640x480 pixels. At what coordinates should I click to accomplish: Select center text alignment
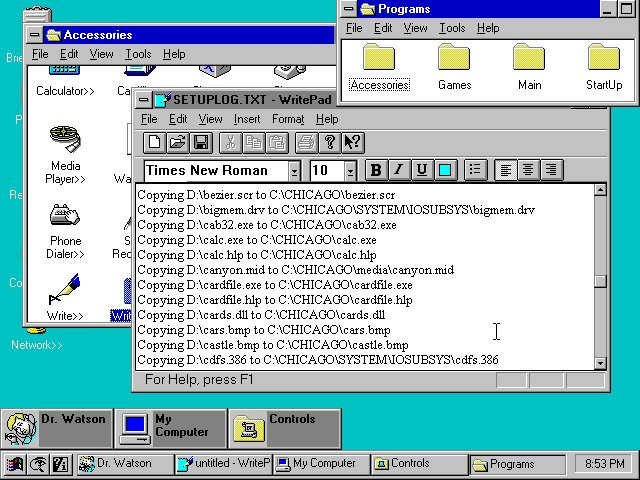coord(528,170)
